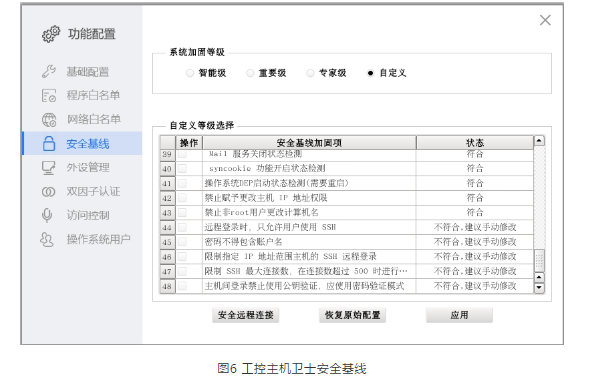Click the globe icon for 网络白名单
Screen dimensions: 591x386
click(49, 119)
